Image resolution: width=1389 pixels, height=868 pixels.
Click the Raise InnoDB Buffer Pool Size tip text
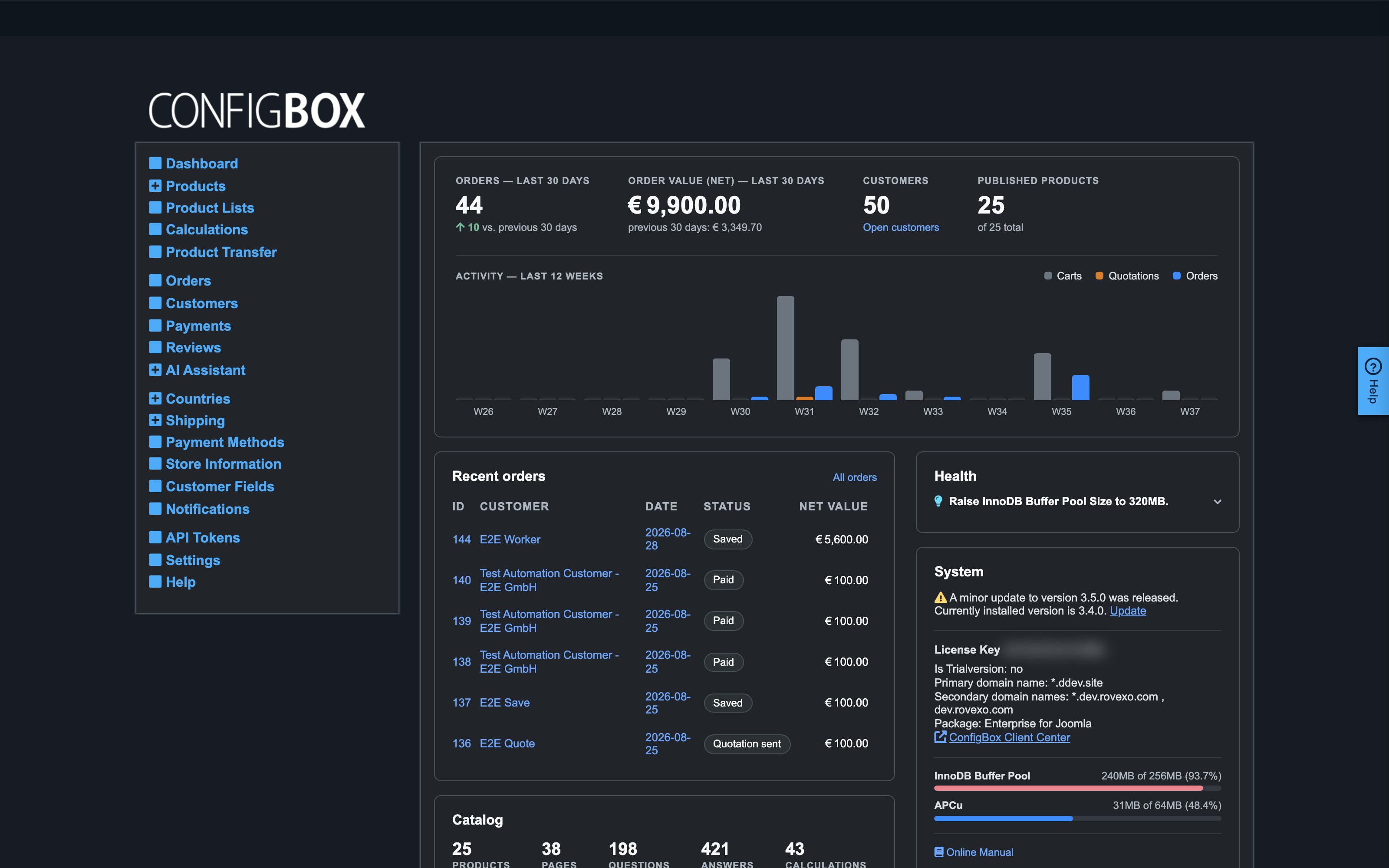tap(1058, 501)
